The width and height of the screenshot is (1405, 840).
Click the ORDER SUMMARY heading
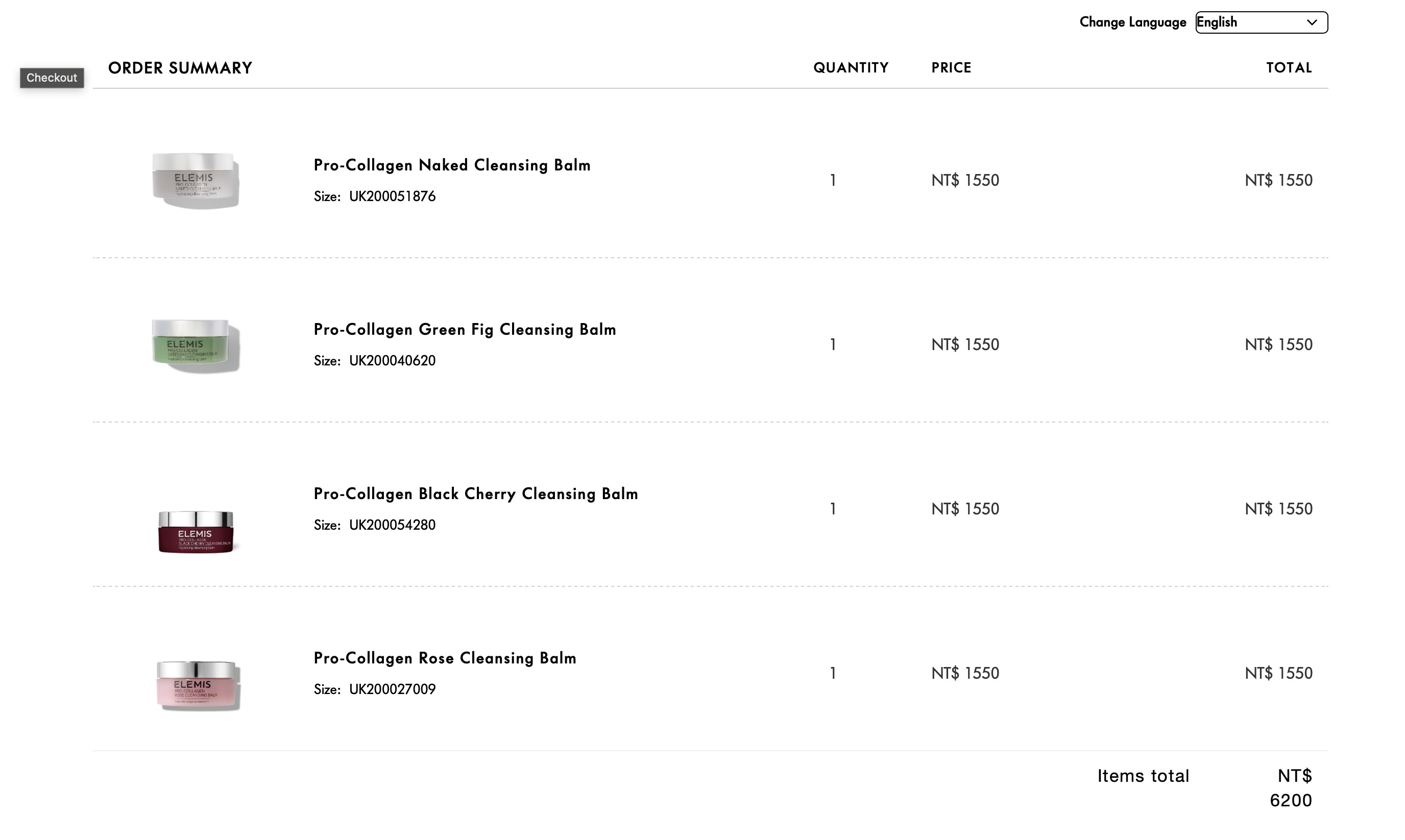pyautogui.click(x=180, y=68)
